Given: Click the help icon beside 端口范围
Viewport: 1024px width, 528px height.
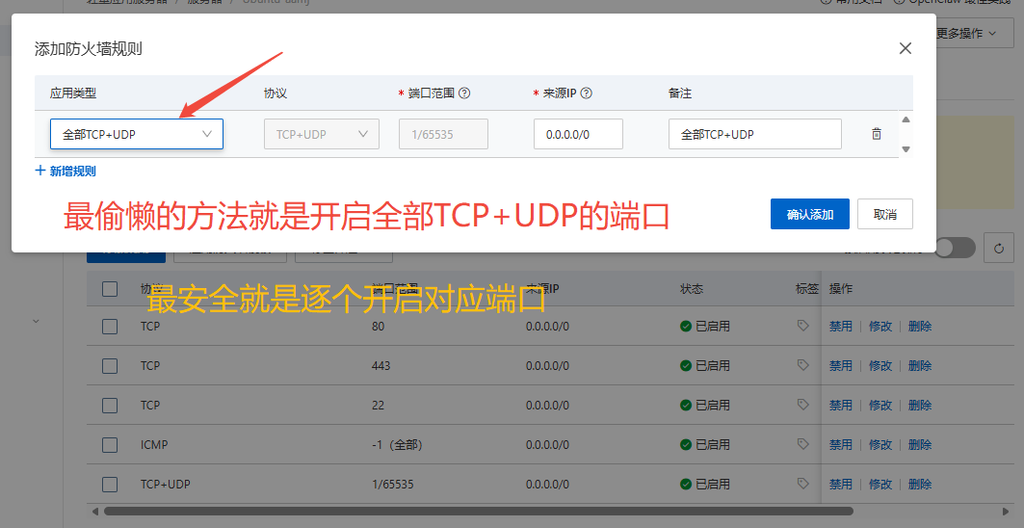Looking at the screenshot, I should pyautogui.click(x=465, y=93).
